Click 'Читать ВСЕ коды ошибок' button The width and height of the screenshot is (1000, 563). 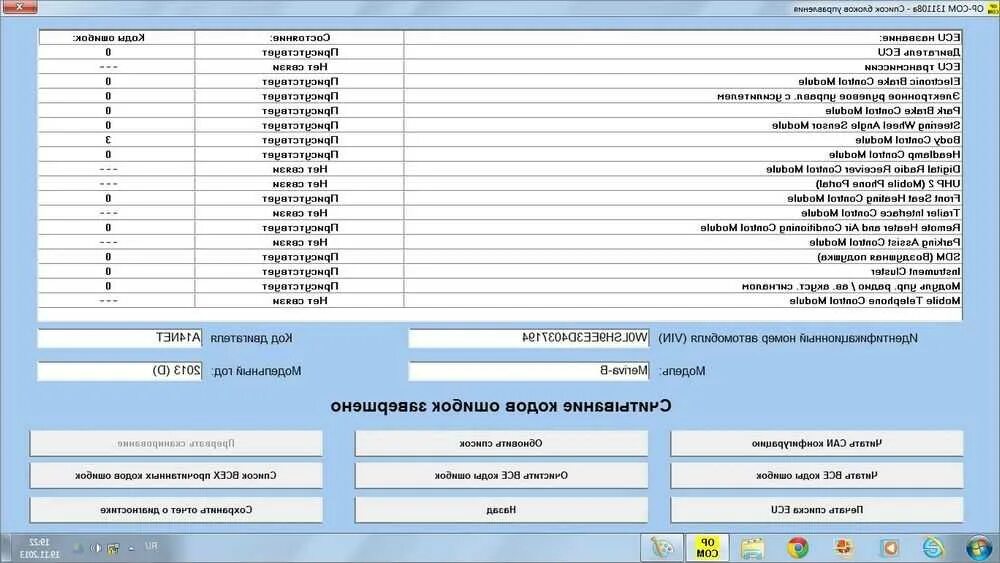[816, 476]
